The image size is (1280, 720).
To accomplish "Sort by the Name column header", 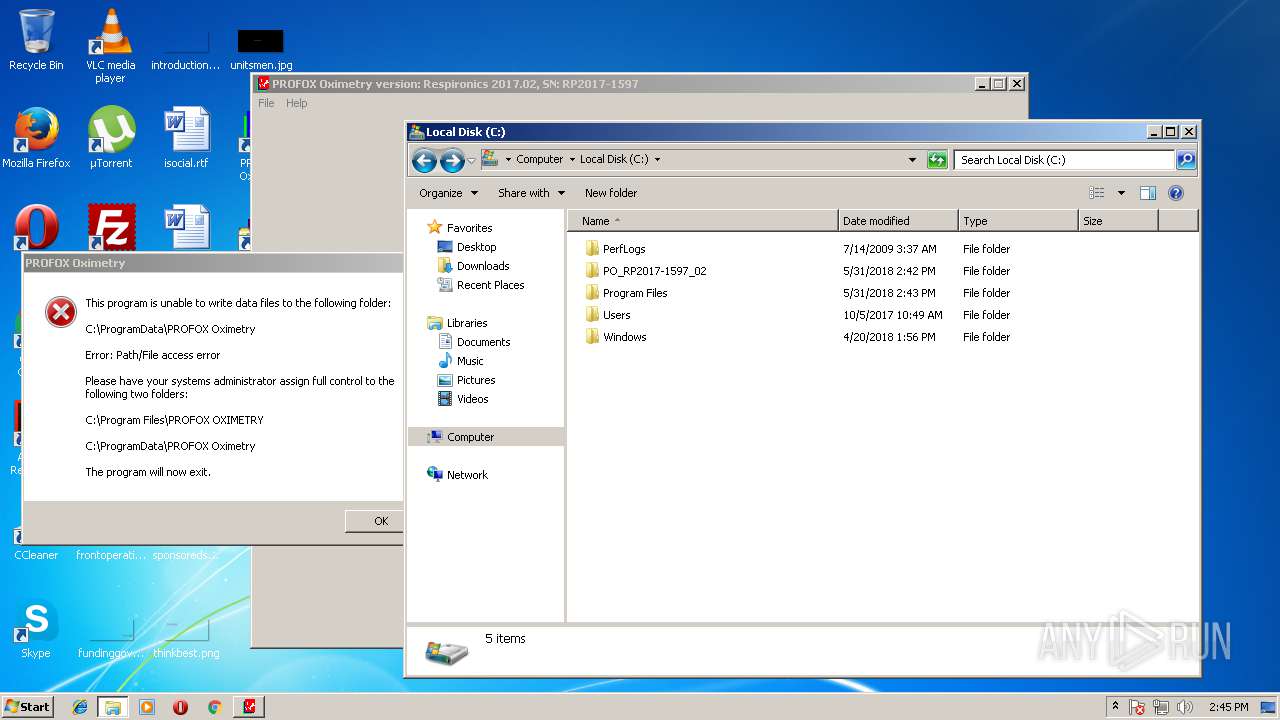I will coord(703,221).
